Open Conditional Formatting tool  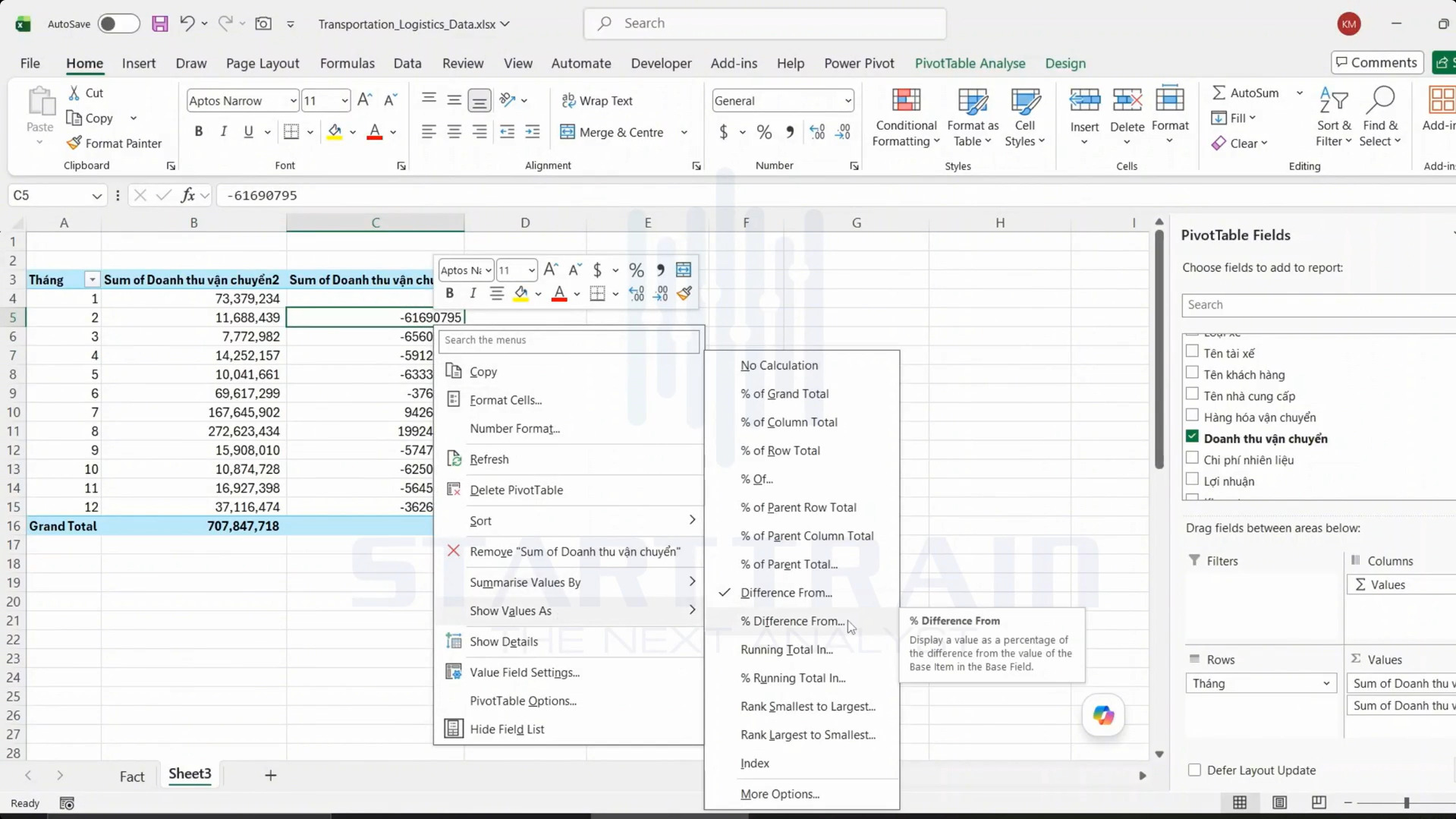pyautogui.click(x=905, y=117)
